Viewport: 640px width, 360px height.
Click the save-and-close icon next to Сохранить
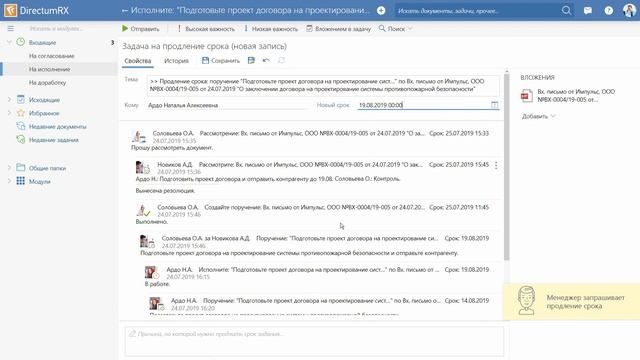point(251,60)
